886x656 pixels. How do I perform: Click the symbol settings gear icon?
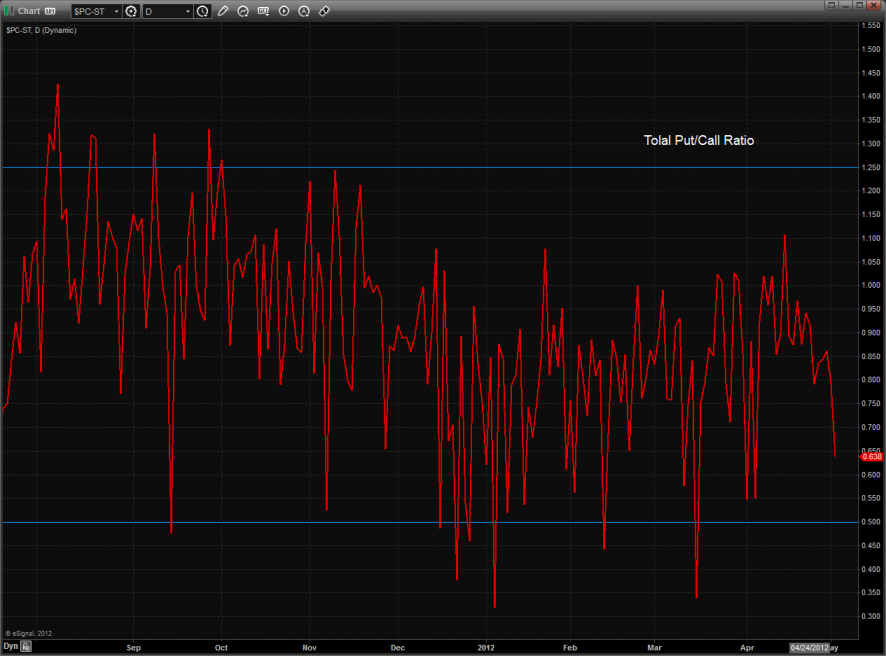click(131, 11)
